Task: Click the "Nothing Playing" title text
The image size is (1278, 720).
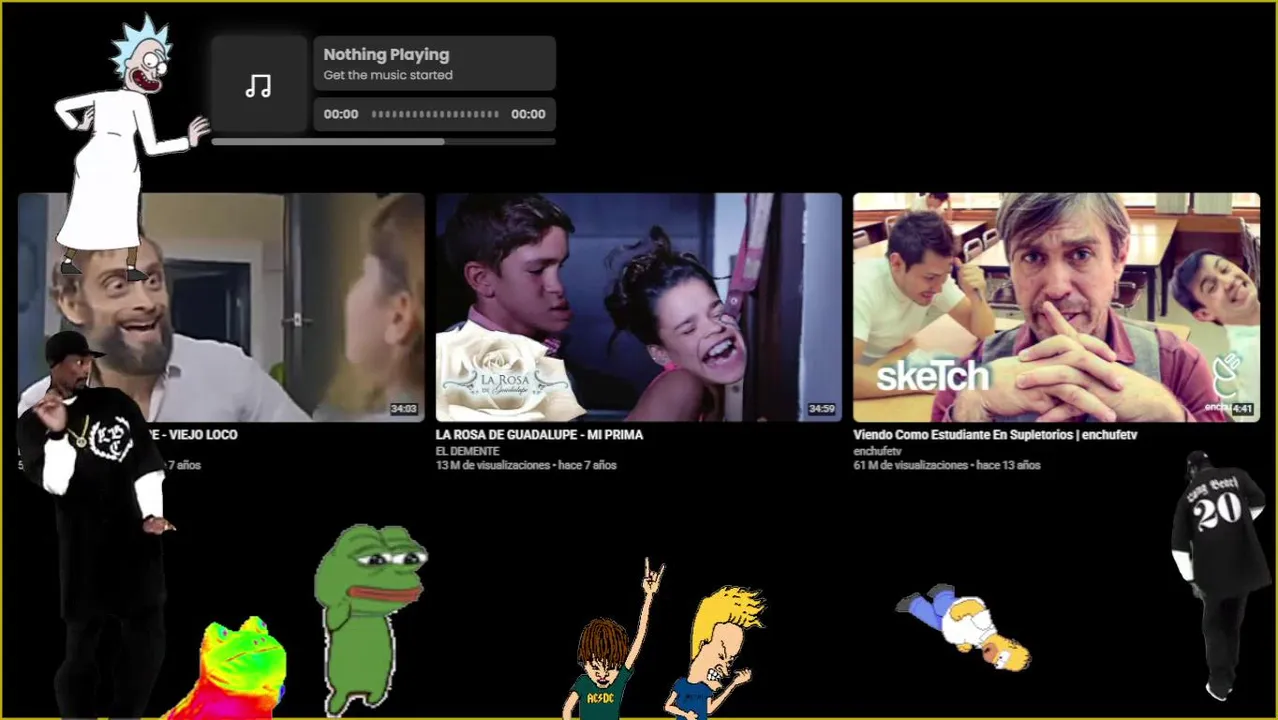Action: [386, 55]
